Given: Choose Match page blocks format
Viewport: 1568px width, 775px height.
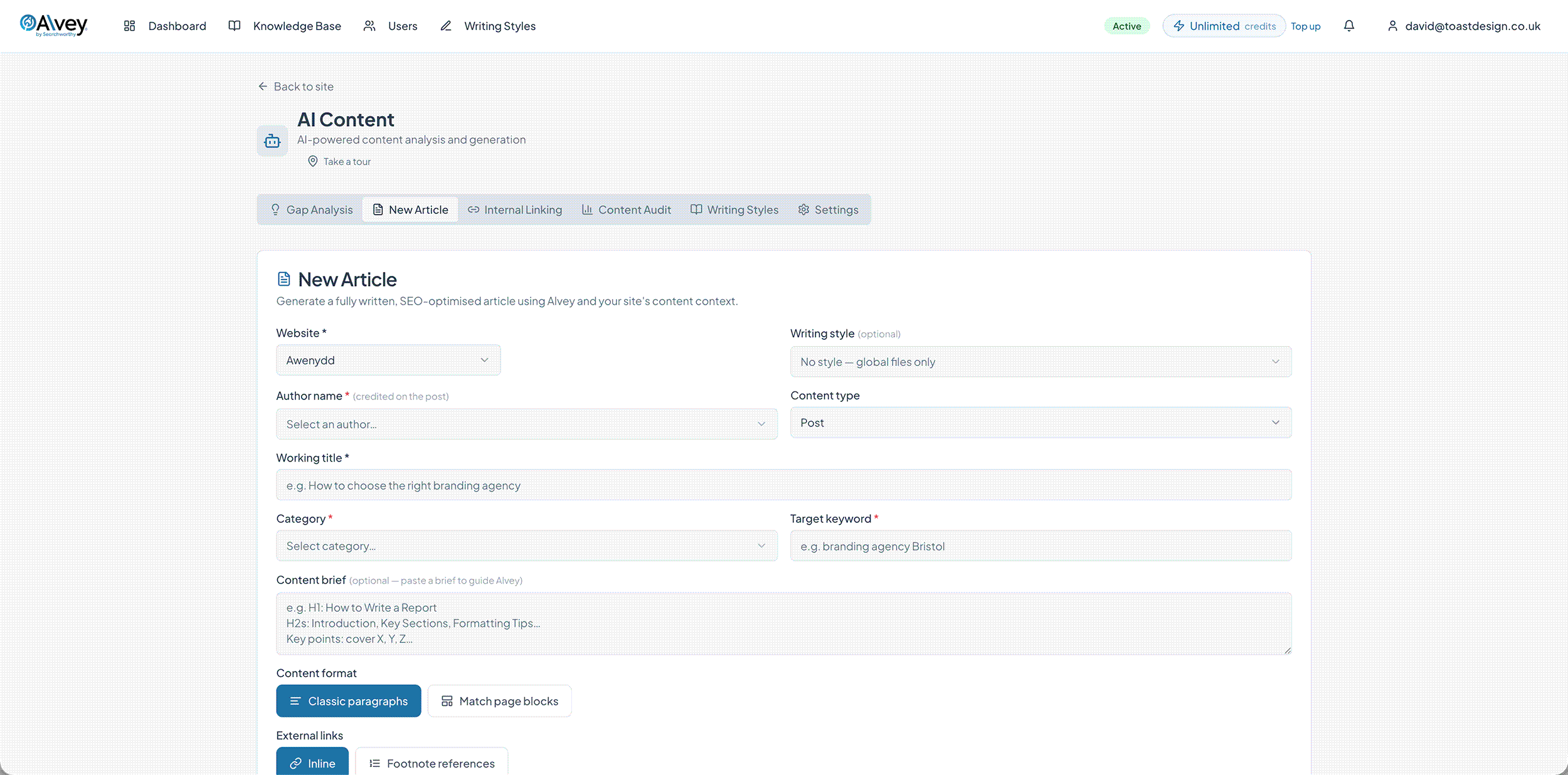Looking at the screenshot, I should [499, 701].
